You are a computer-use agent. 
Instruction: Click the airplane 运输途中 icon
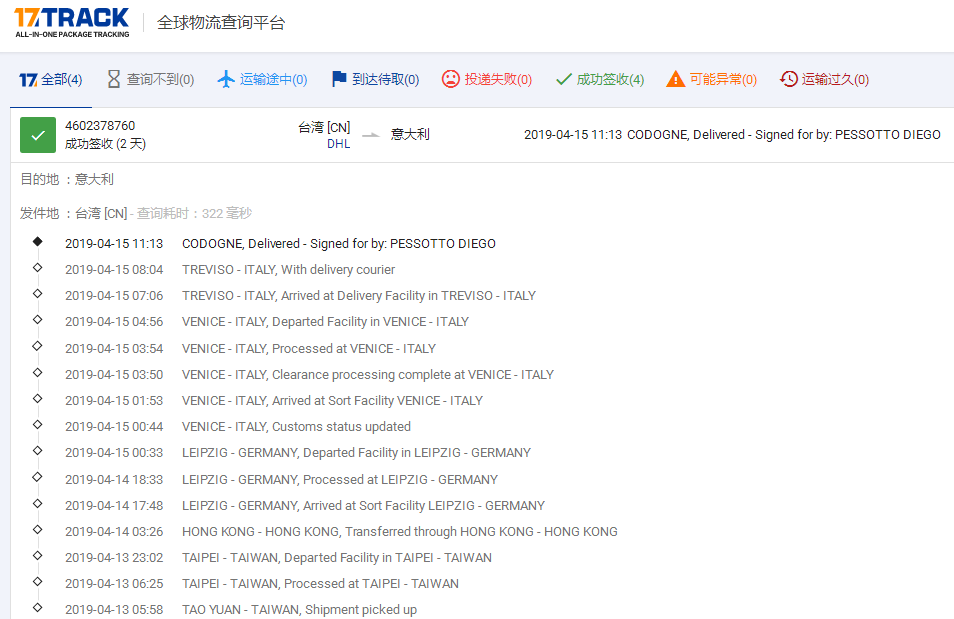(x=226, y=79)
